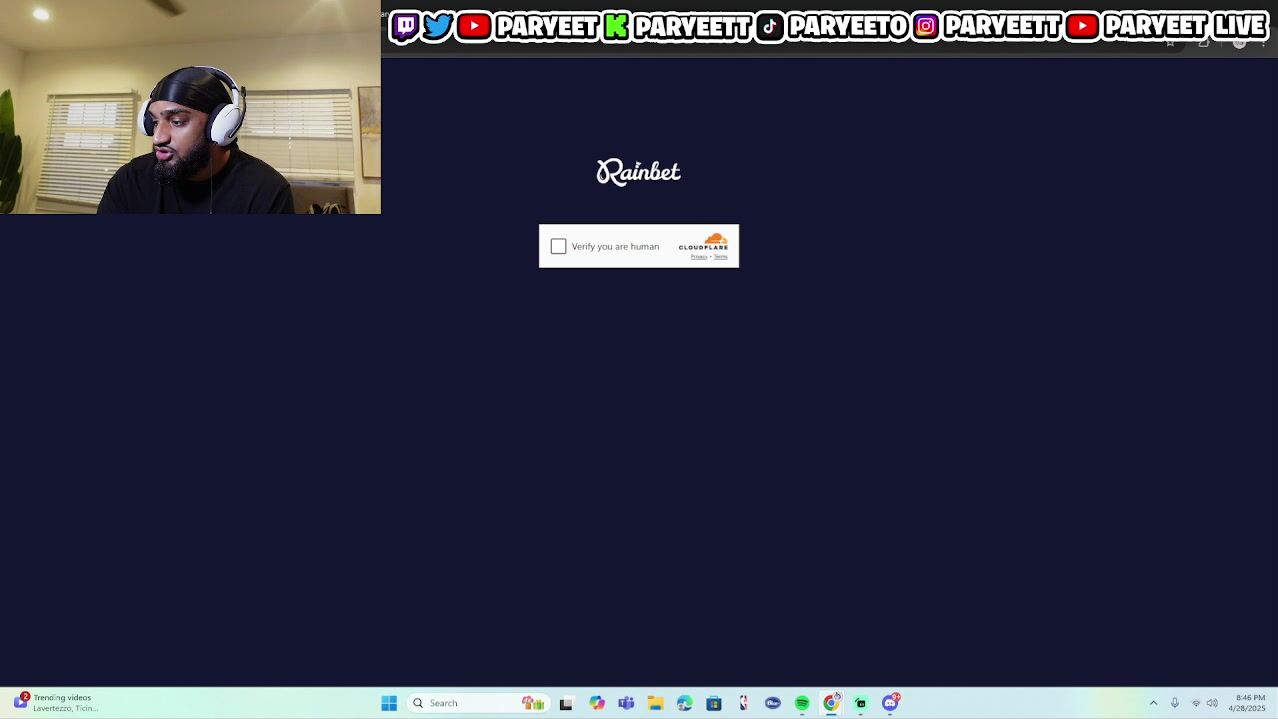This screenshot has width=1278, height=719.
Task: Open the NBA app taskbar icon
Action: coord(743,703)
